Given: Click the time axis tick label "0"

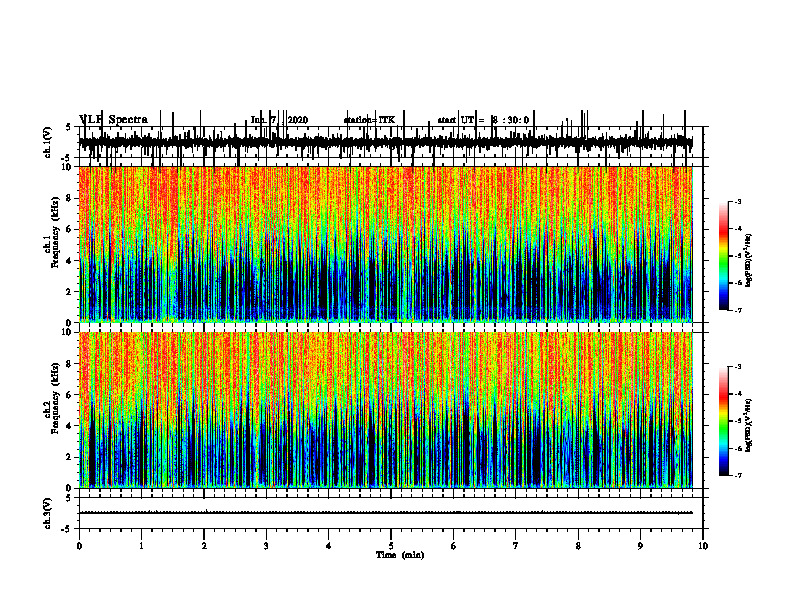Looking at the screenshot, I should coord(79,546).
